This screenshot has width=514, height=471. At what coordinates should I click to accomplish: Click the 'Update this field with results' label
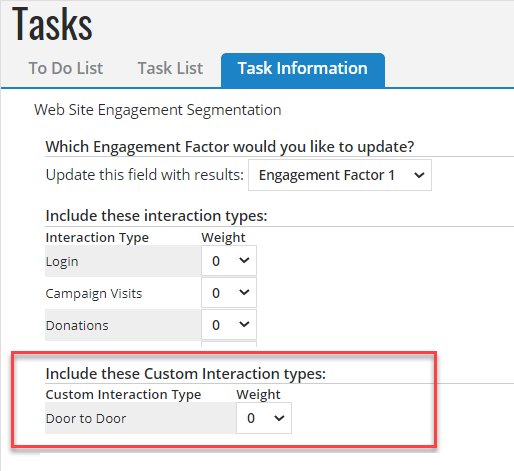coord(145,175)
